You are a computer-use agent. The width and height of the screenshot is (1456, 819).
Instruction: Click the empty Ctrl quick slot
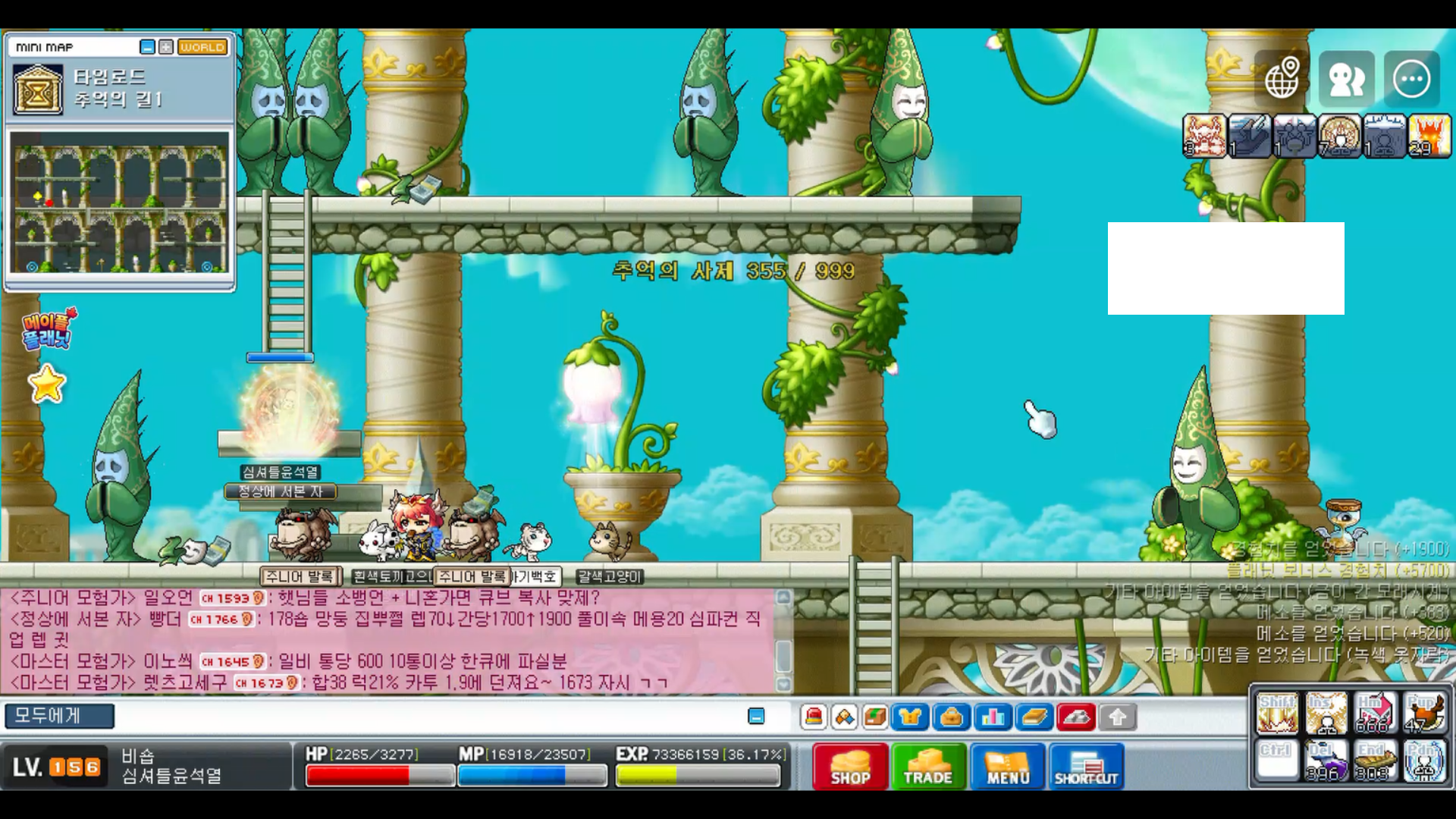point(1278,760)
